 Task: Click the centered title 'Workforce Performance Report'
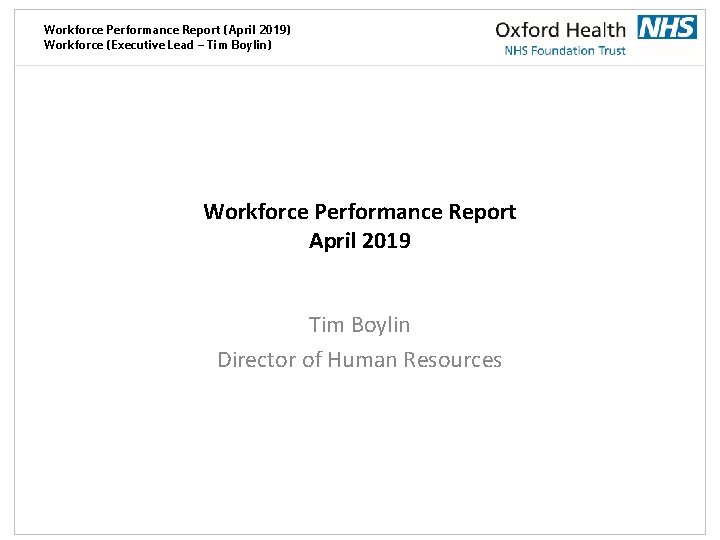pos(360,212)
